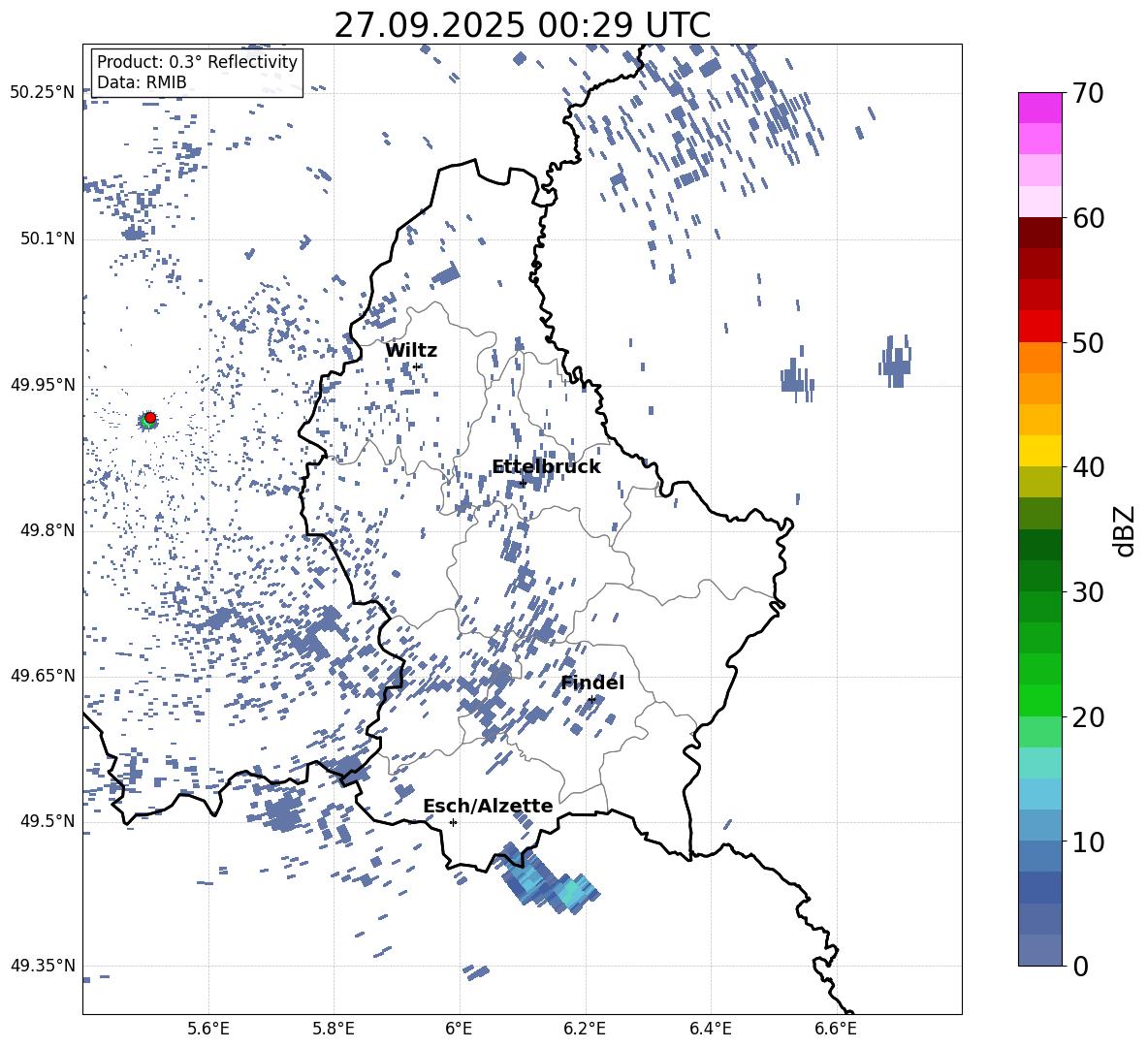Click the Ettelbruck city label
1148x1048 pixels.
(x=546, y=466)
